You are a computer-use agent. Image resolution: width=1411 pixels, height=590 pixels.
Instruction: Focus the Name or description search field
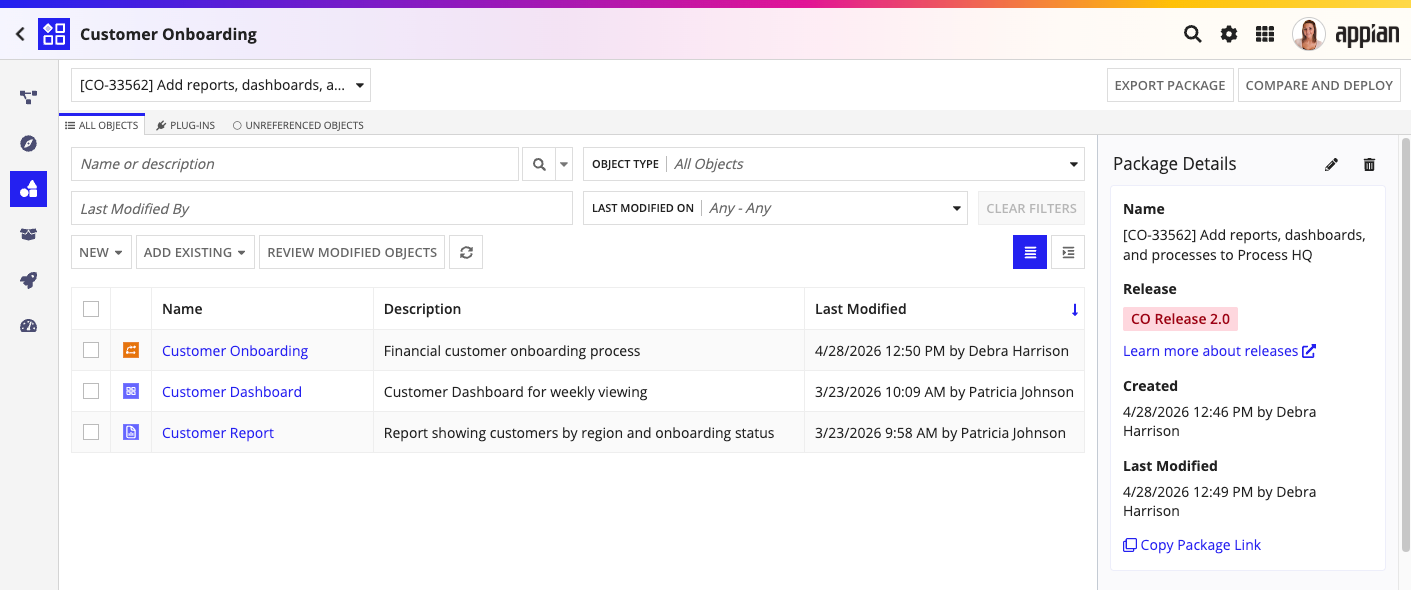(x=295, y=164)
